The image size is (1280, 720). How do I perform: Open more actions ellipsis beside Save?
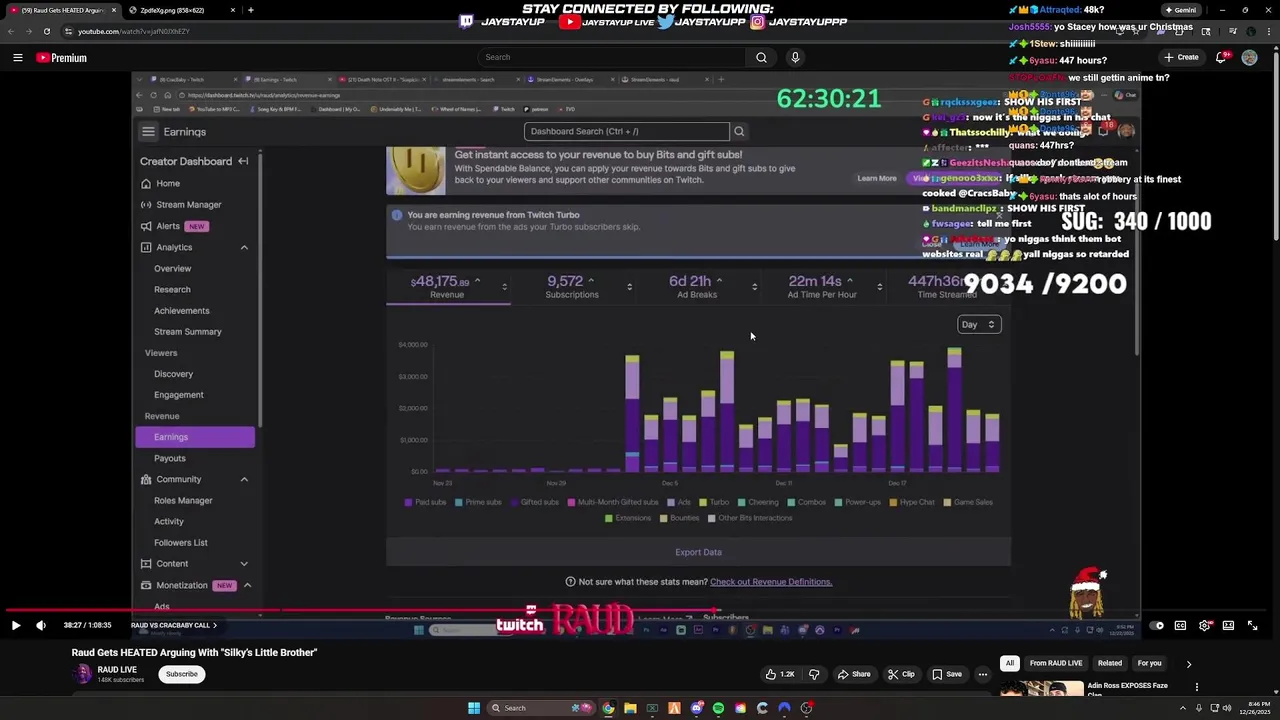(982, 674)
